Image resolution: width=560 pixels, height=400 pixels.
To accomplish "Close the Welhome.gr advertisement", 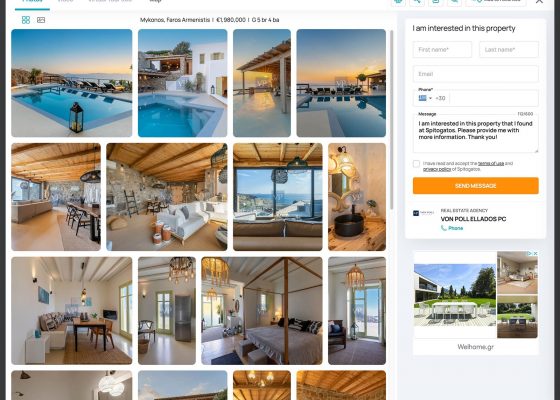I will [x=535, y=253].
